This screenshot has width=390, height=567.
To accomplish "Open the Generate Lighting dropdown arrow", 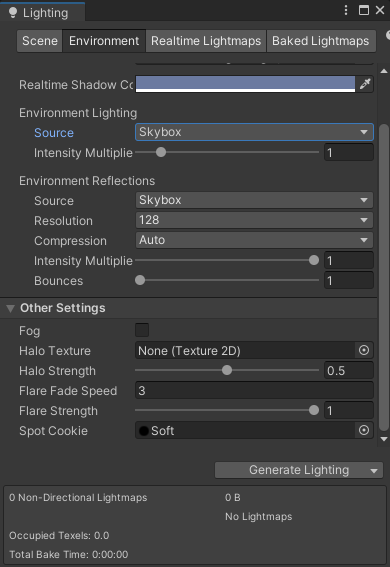I will 374,470.
